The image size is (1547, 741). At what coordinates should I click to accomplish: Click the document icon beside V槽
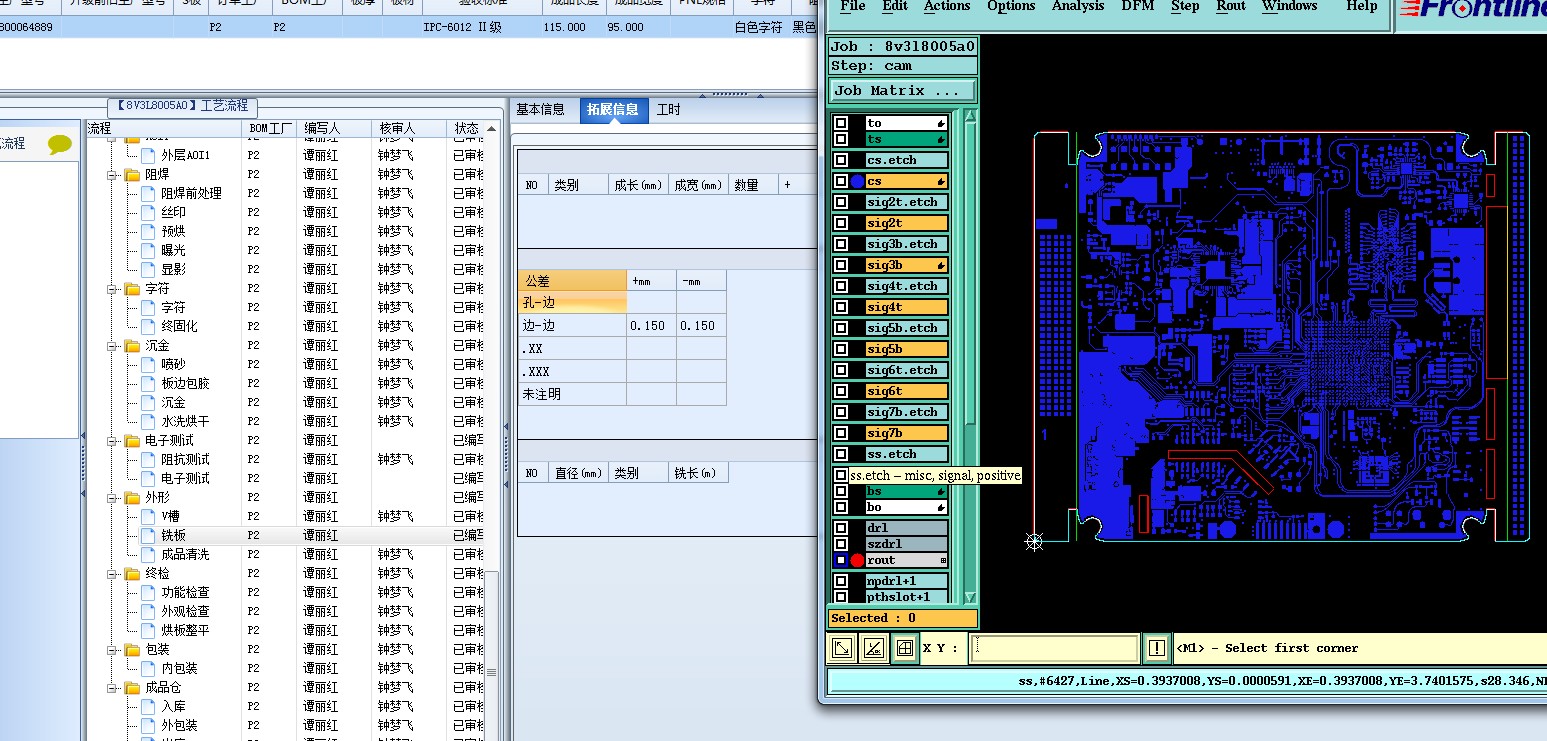148,516
